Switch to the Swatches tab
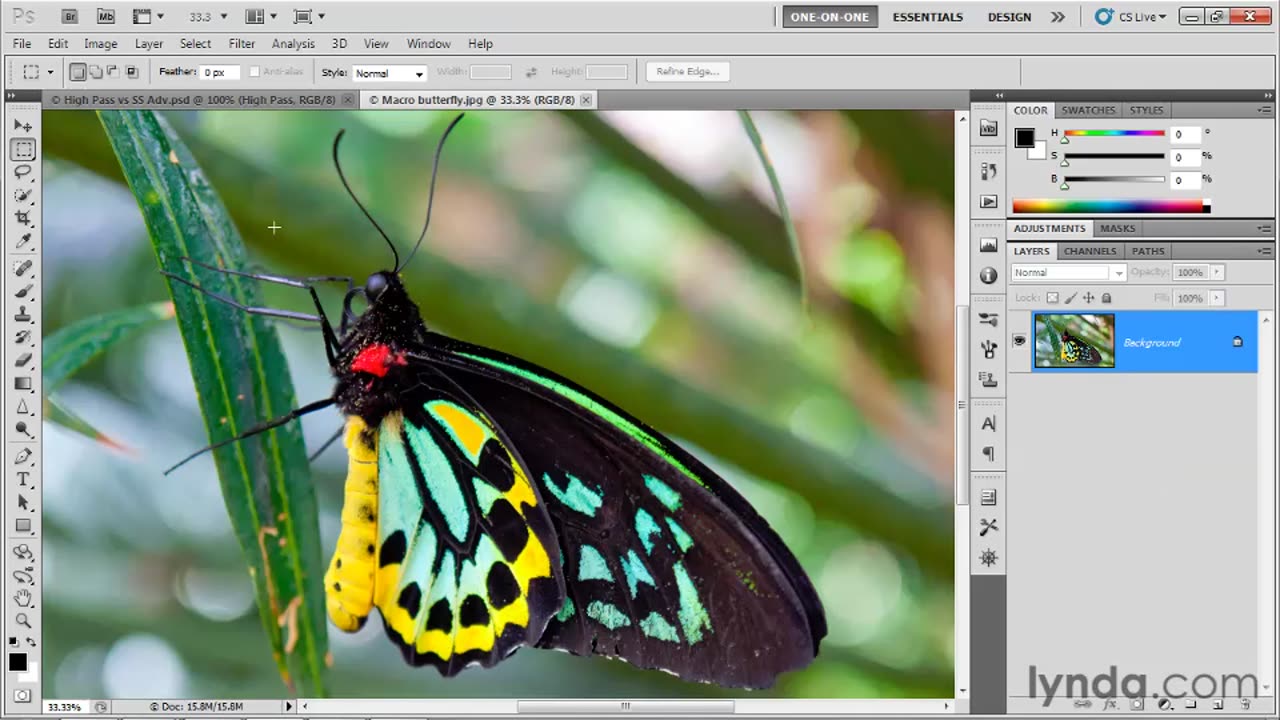The height and width of the screenshot is (720, 1280). (1088, 110)
